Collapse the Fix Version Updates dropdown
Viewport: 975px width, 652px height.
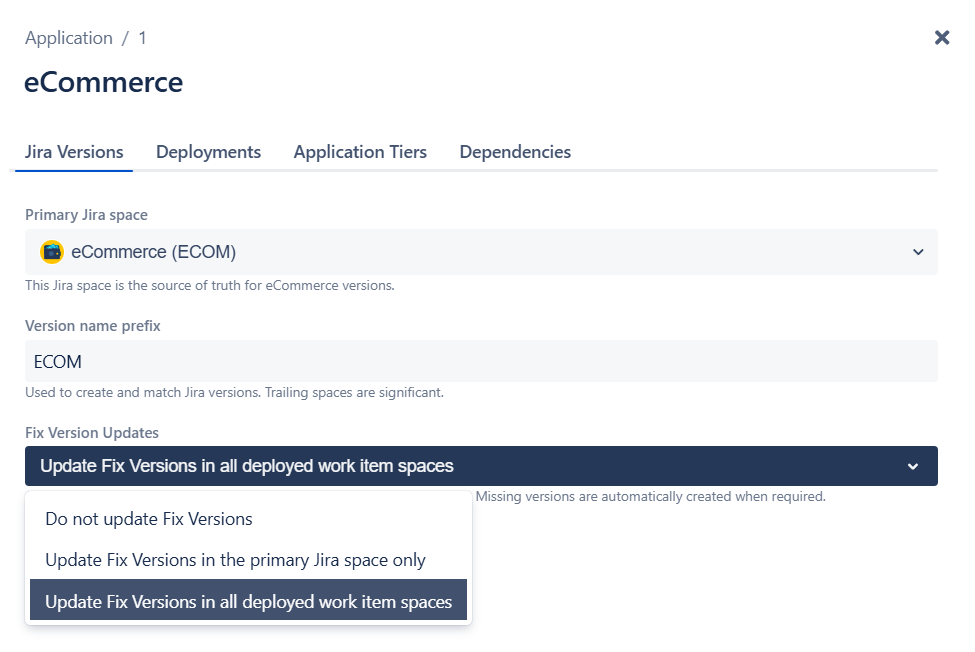click(x=481, y=466)
